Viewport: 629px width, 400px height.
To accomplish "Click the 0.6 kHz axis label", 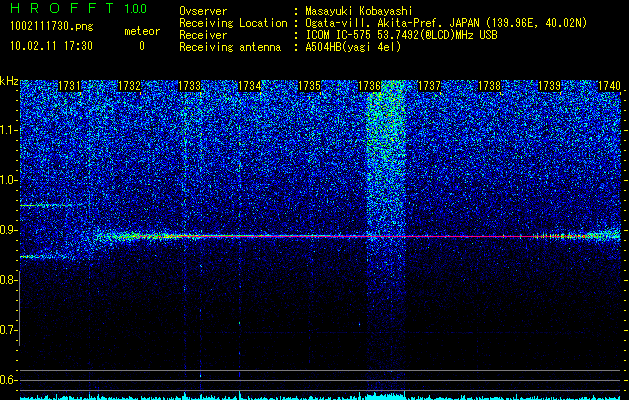I will [9, 380].
